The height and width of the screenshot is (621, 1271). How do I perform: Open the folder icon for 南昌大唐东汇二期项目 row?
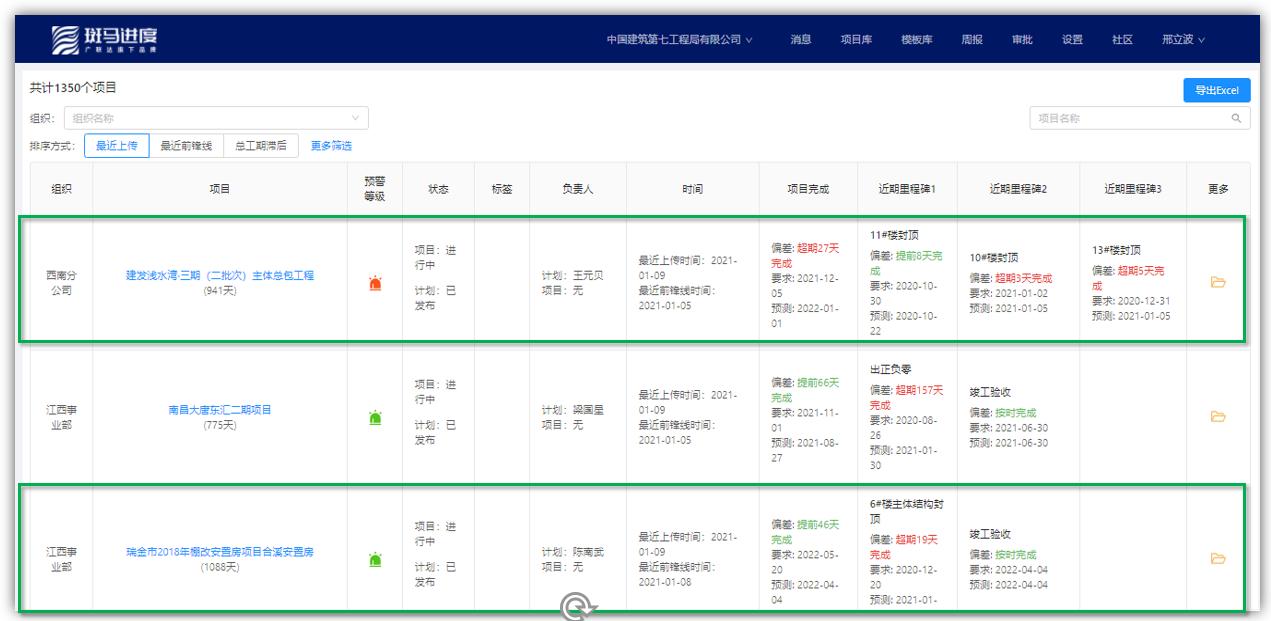coord(1217,419)
